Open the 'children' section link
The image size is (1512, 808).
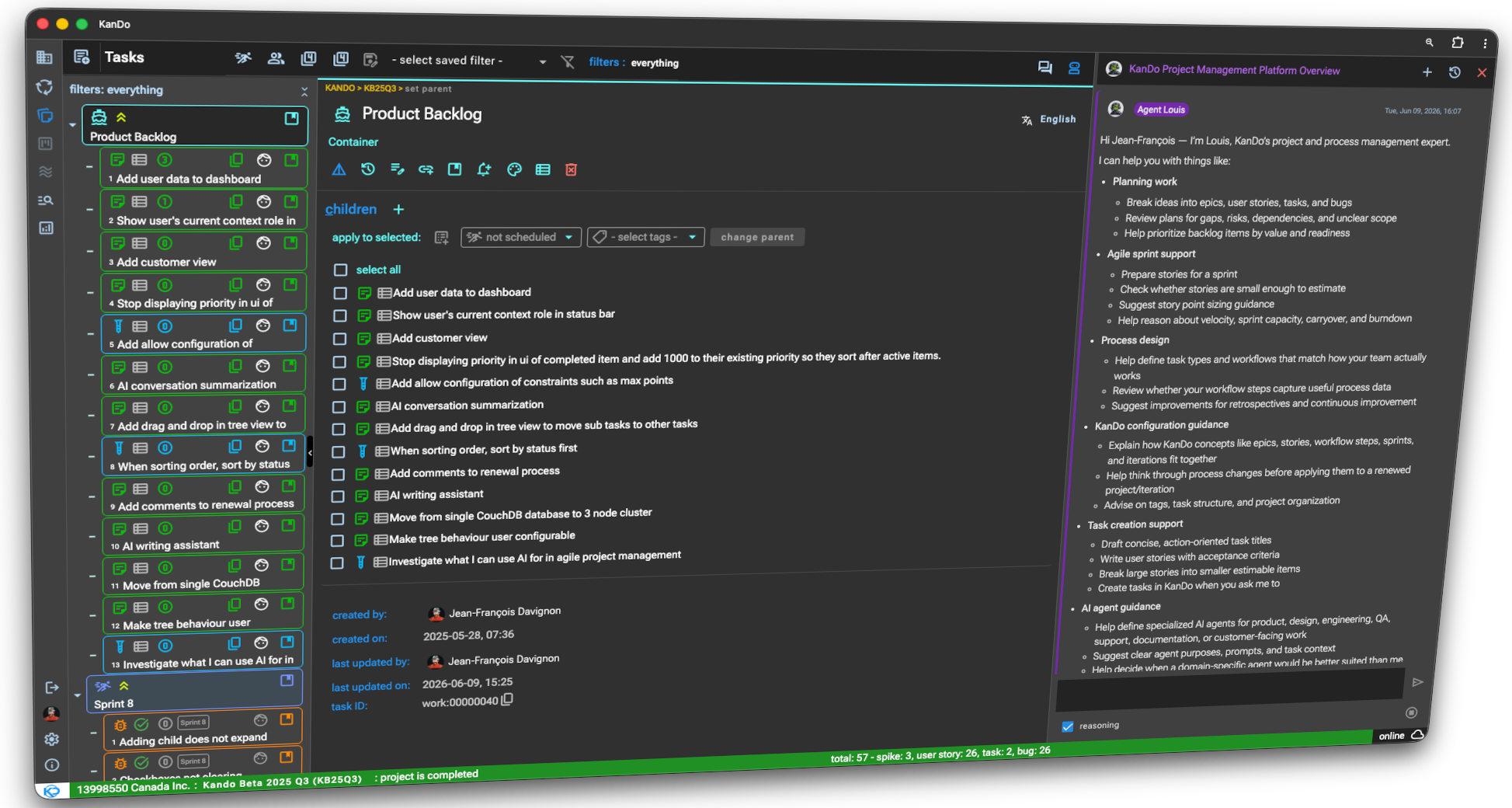pos(351,209)
